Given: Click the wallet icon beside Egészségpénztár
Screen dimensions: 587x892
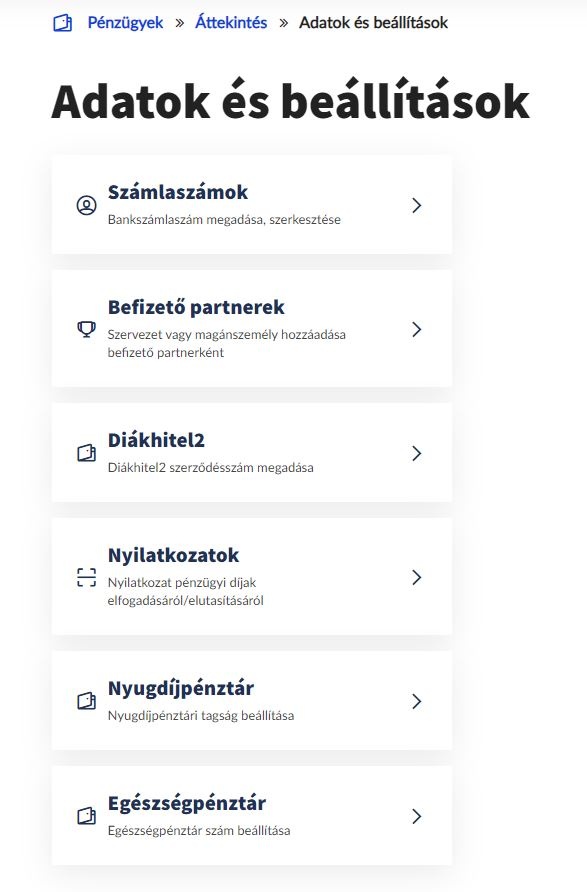Looking at the screenshot, I should coord(86,816).
